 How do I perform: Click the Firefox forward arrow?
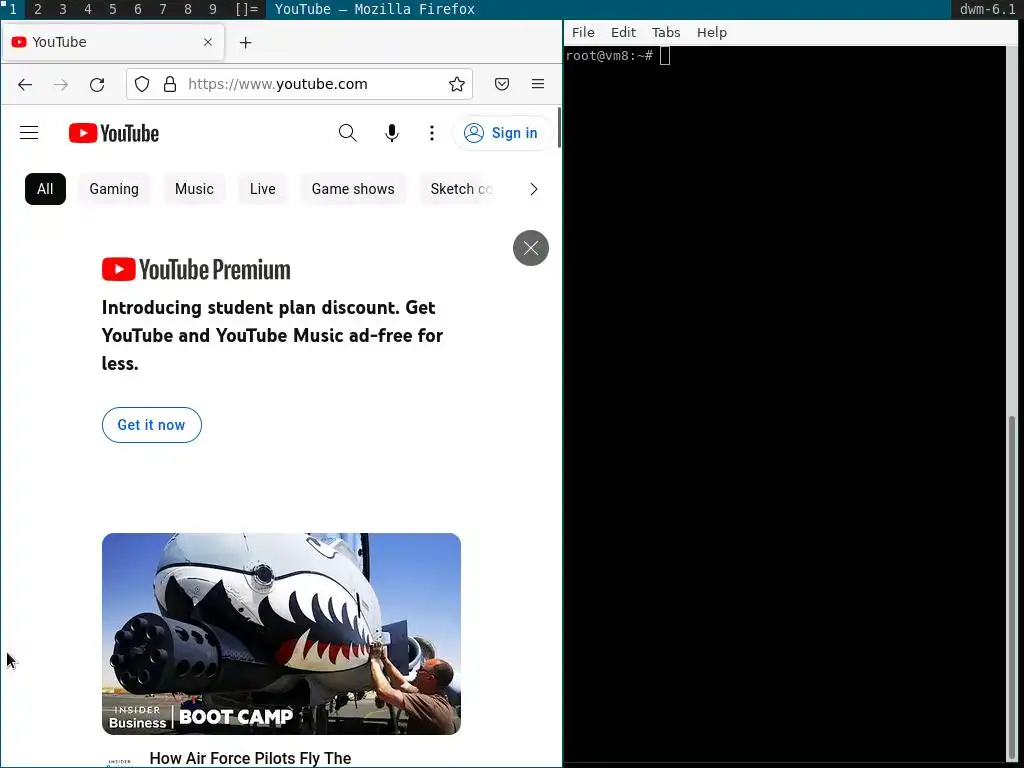pyautogui.click(x=61, y=84)
